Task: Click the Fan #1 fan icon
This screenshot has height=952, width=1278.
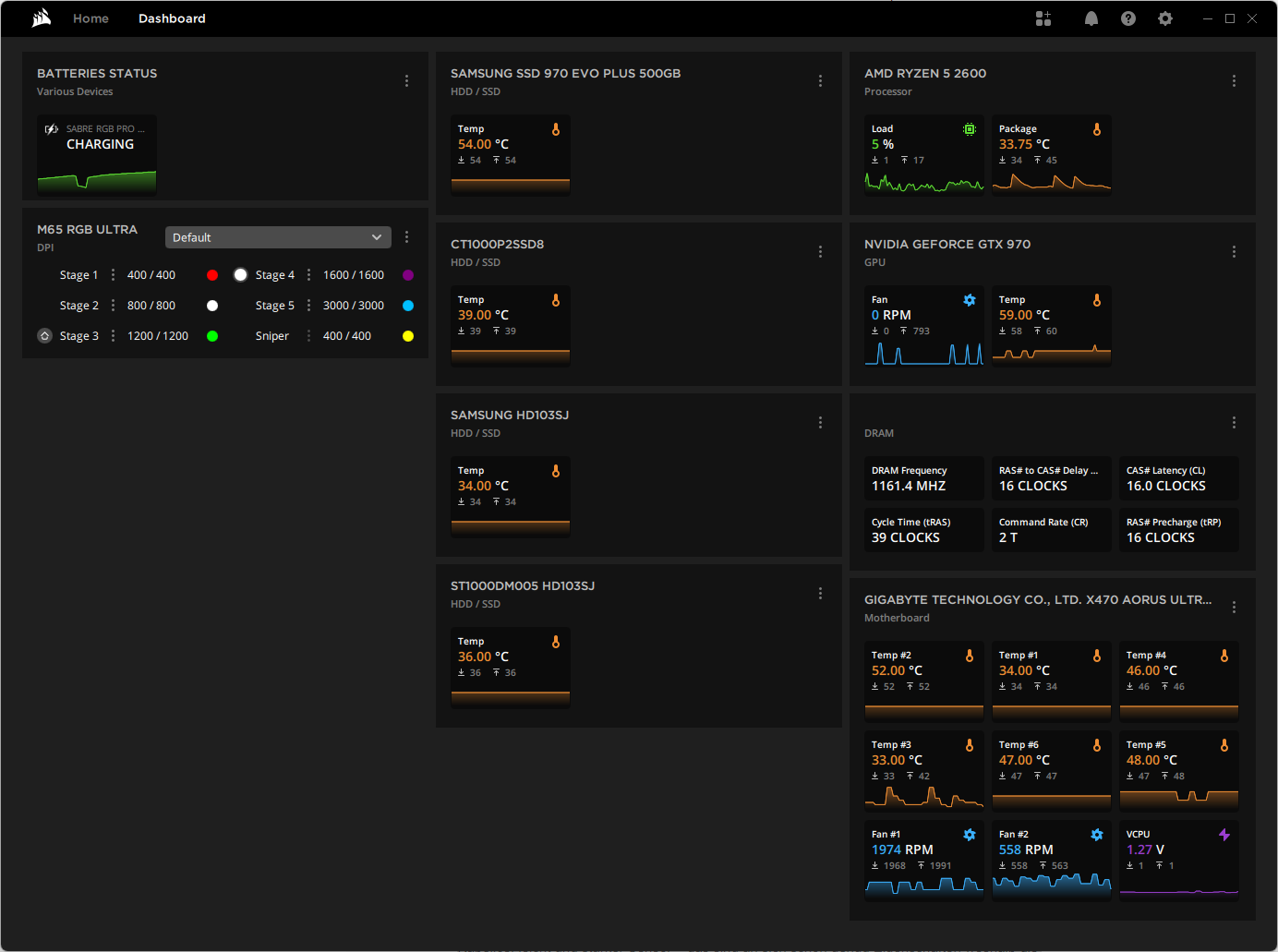Action: (970, 836)
